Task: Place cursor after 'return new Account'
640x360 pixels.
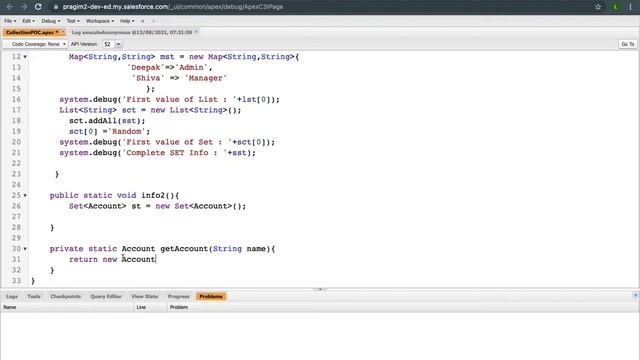Action: pyautogui.click(x=156, y=259)
